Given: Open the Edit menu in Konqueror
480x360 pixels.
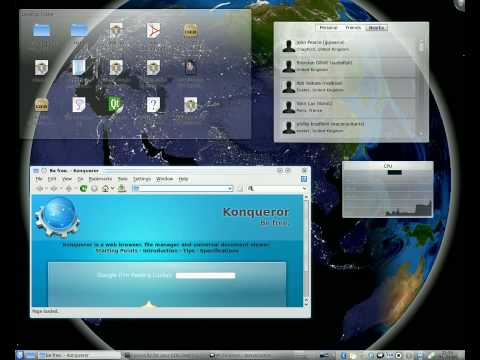Looking at the screenshot, I should [52, 179].
